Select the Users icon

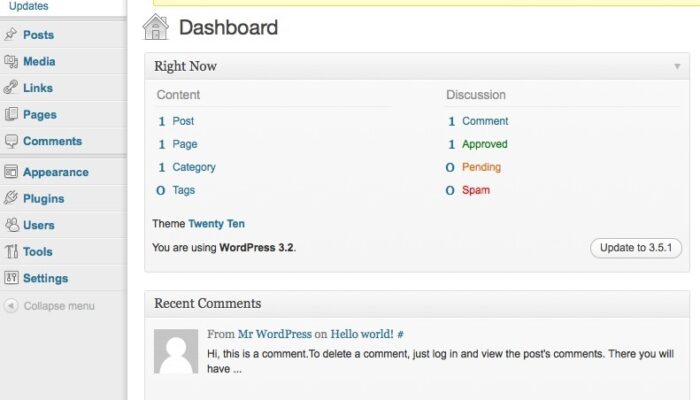(12, 225)
